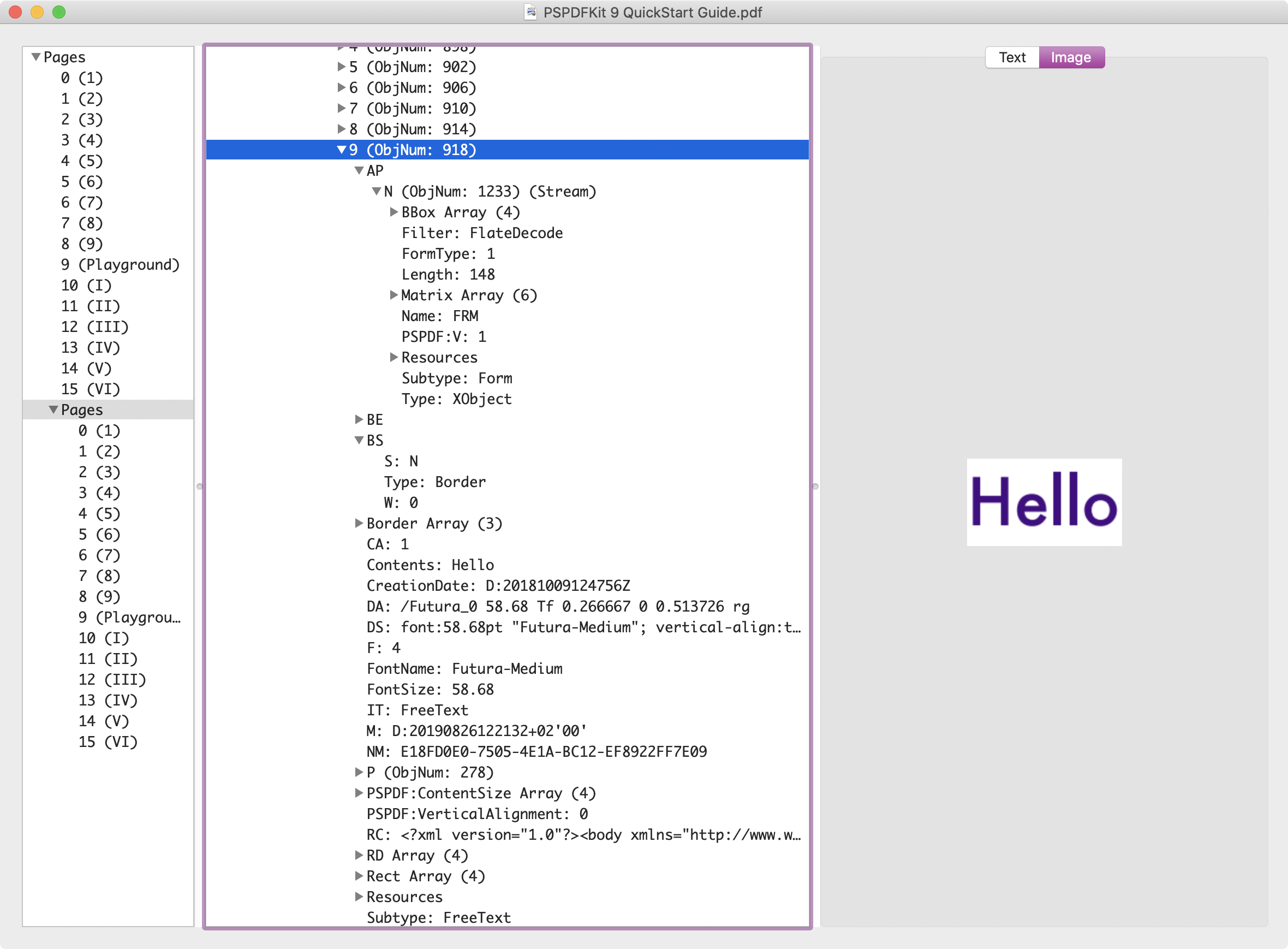Select node 5 (ObjNum: 902) in the tree
The height and width of the screenshot is (949, 1288).
pos(411,67)
